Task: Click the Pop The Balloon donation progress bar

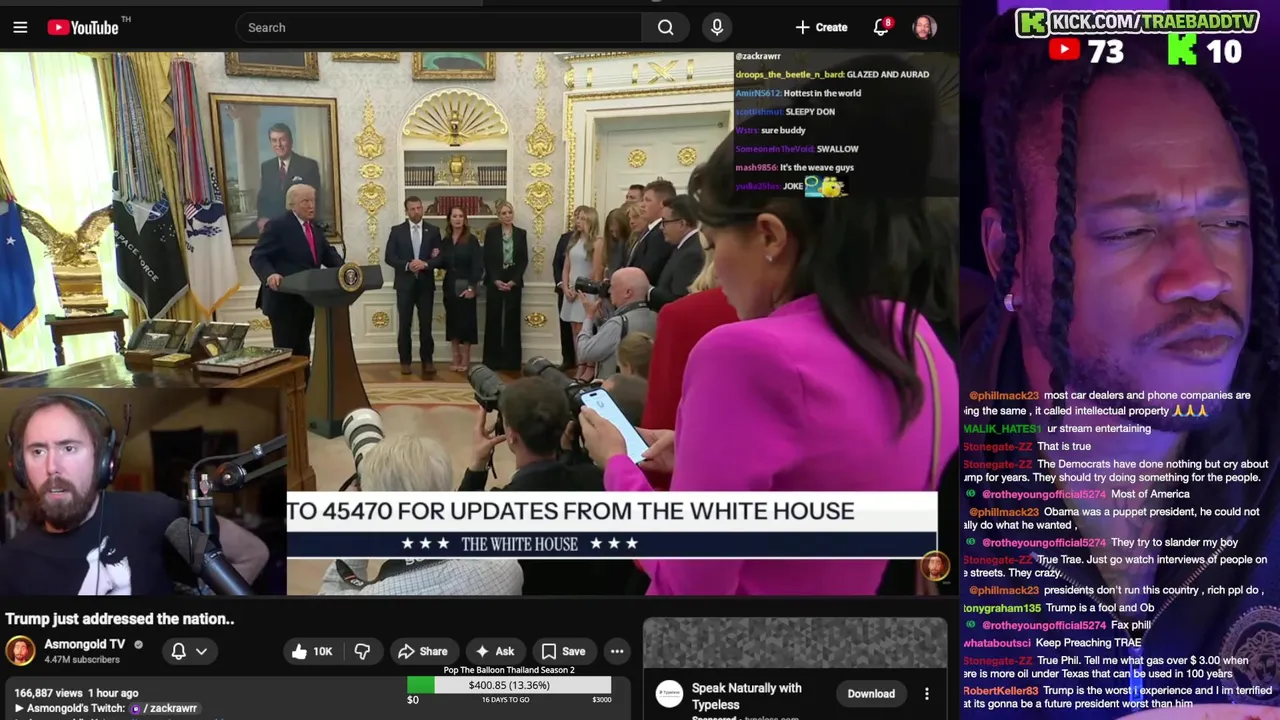Action: (509, 685)
